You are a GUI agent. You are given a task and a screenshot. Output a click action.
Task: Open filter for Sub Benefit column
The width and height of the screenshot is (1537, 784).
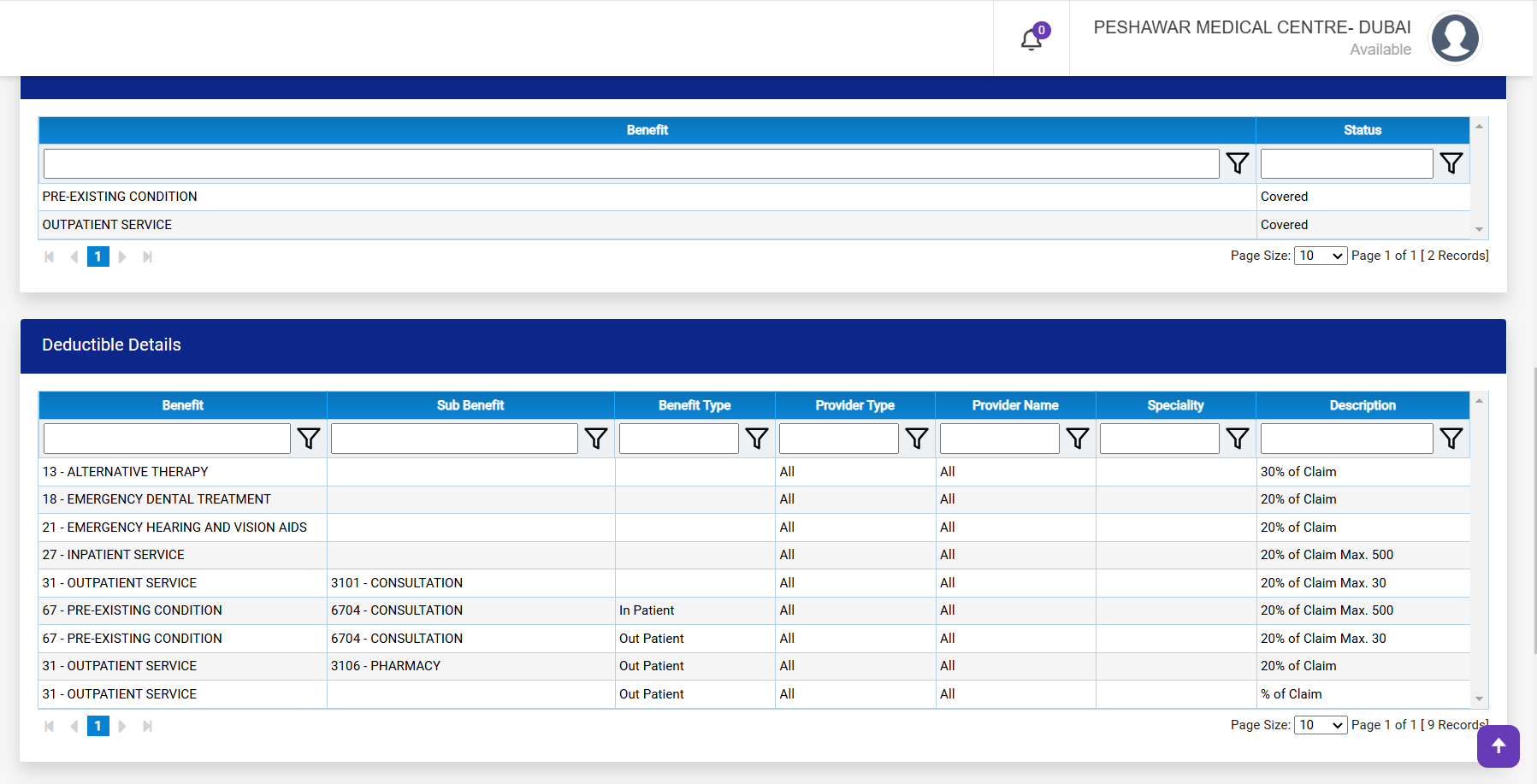tap(596, 439)
